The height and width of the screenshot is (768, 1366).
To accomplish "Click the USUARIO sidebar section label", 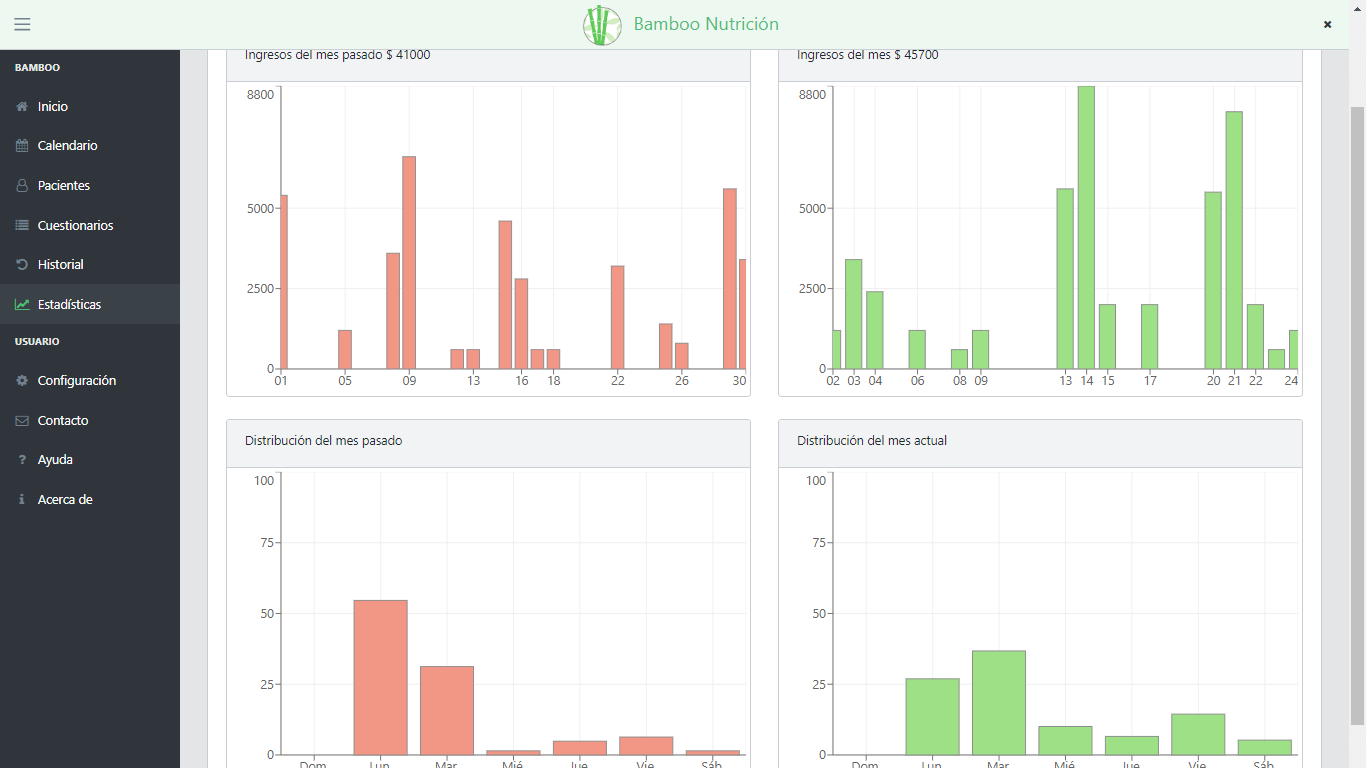I will click(x=37, y=342).
